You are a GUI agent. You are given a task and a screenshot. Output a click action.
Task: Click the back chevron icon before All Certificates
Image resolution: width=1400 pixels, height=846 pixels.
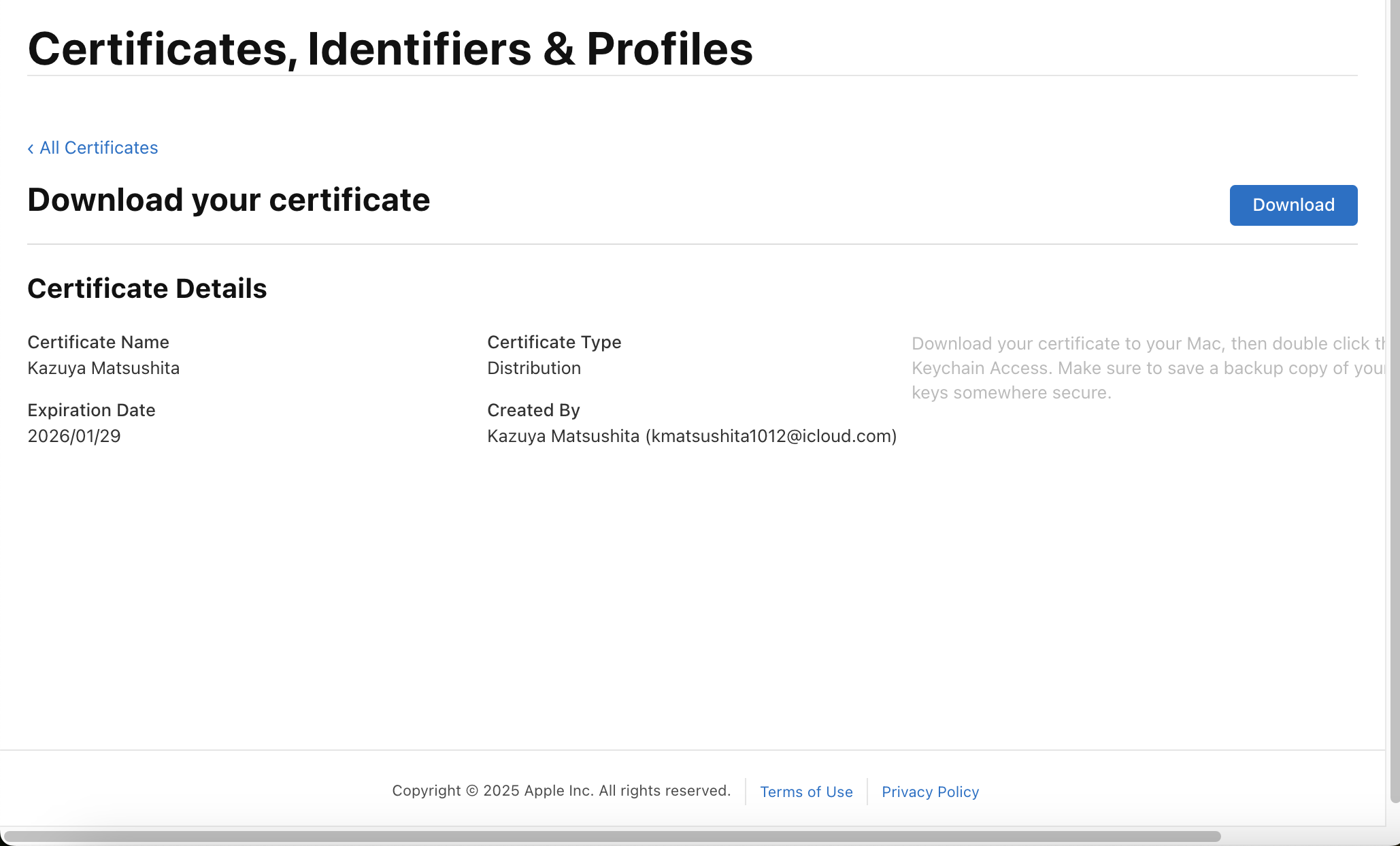coord(31,148)
